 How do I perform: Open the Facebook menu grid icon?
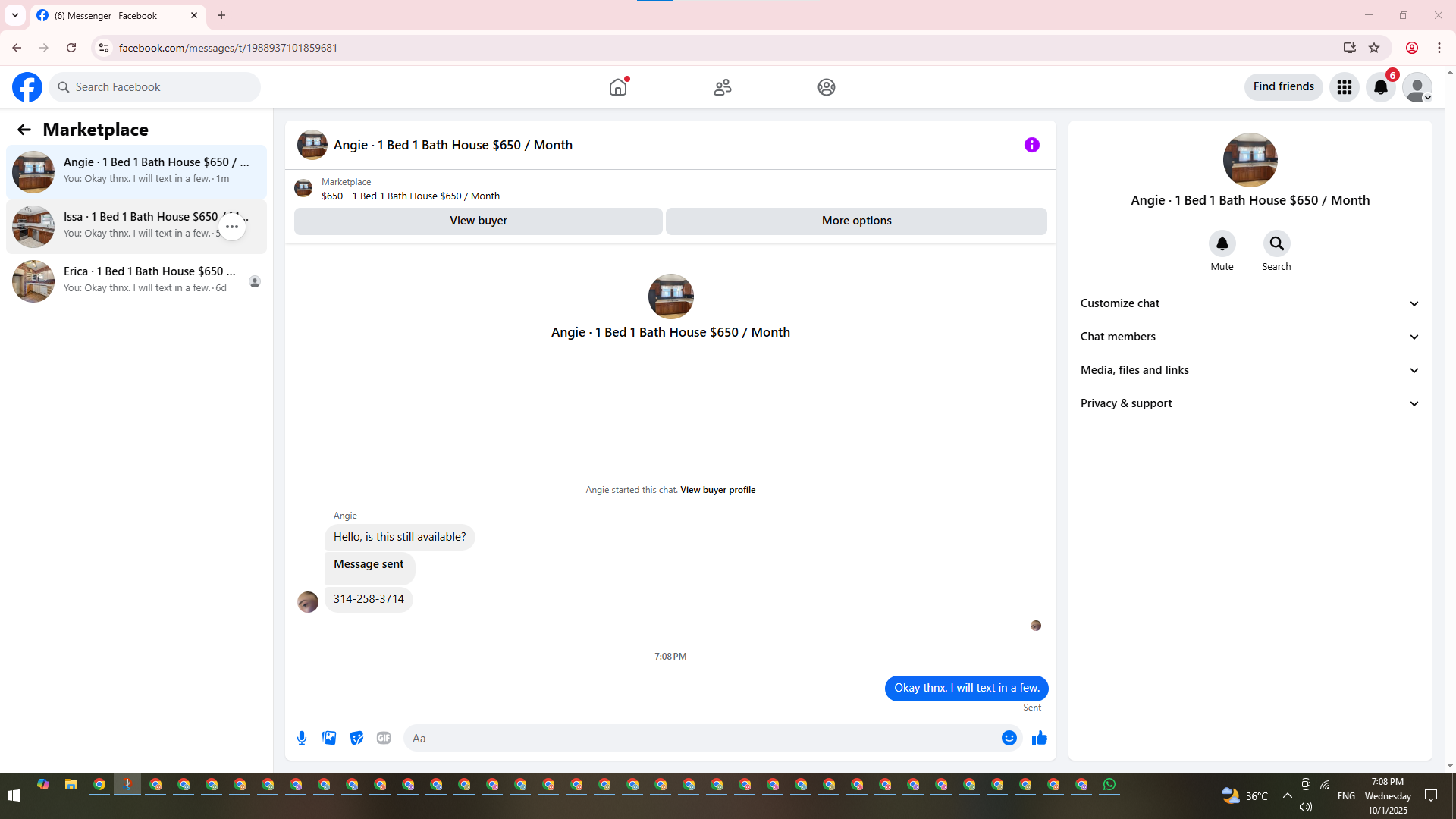click(x=1345, y=87)
